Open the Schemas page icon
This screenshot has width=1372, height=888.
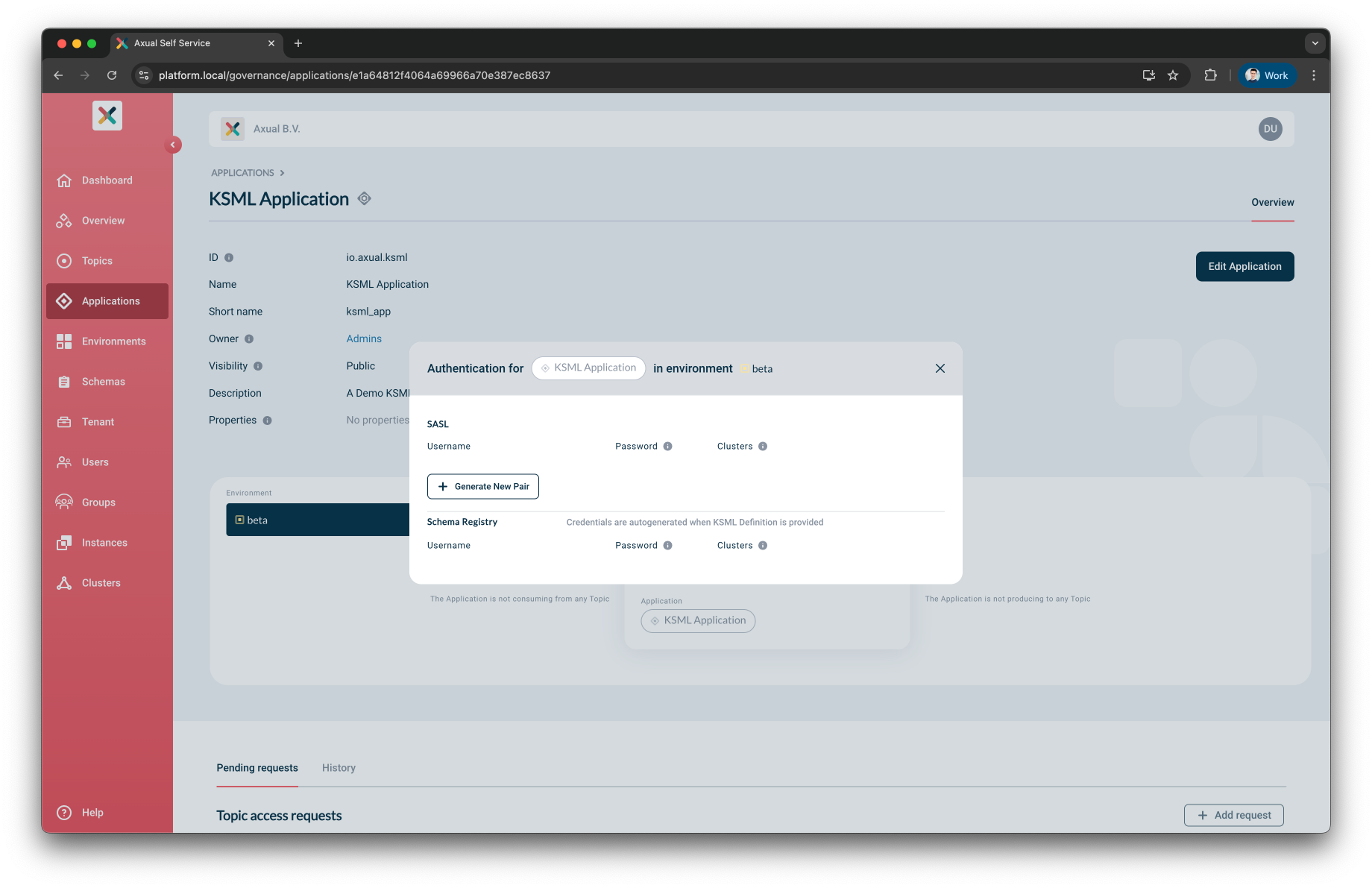64,382
